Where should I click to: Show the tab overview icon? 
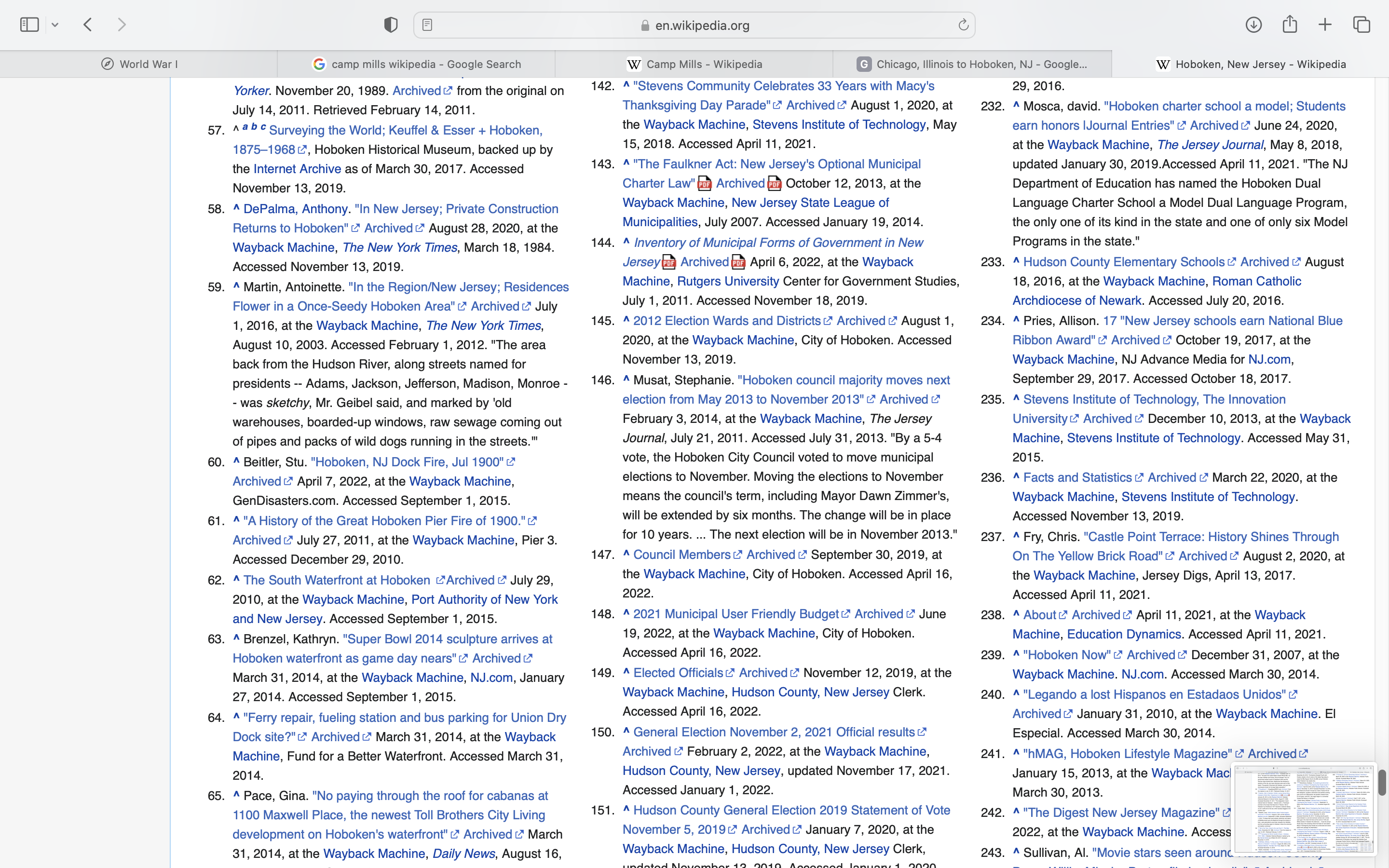[1362, 25]
